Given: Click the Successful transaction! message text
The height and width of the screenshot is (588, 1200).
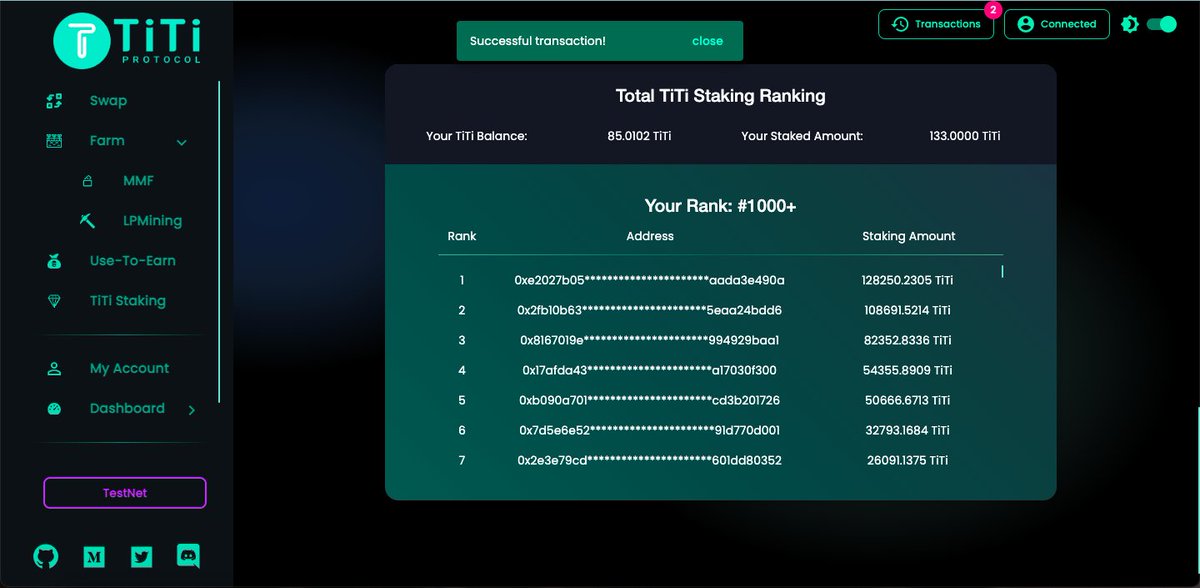Looking at the screenshot, I should pyautogui.click(x=537, y=41).
